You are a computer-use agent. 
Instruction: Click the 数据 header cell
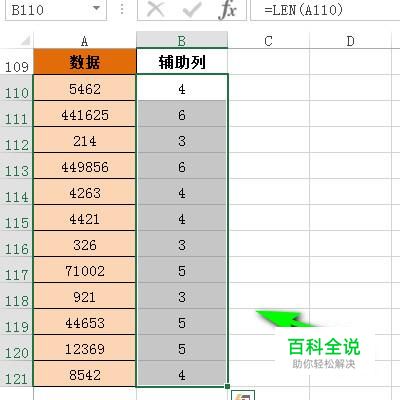tap(85, 62)
